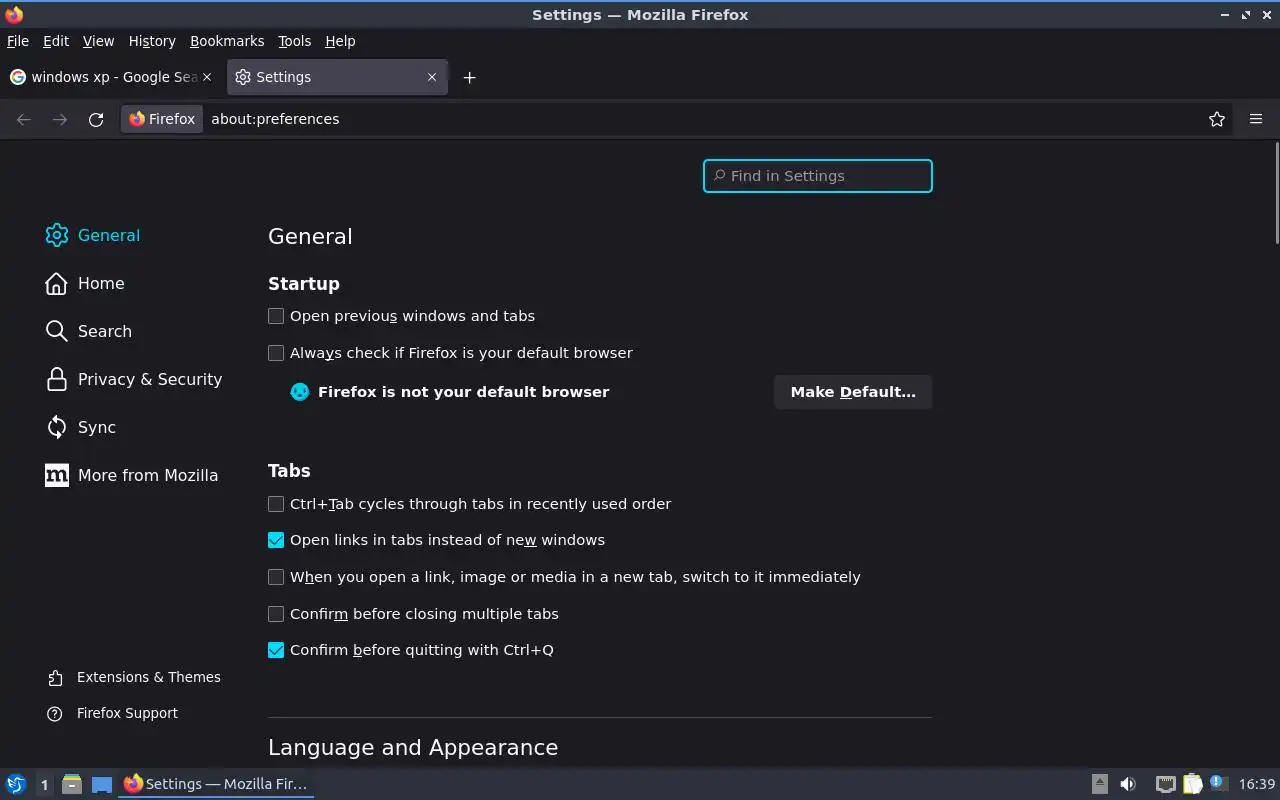The image size is (1280, 800).
Task: Open the Edit menu
Action: pyautogui.click(x=56, y=41)
